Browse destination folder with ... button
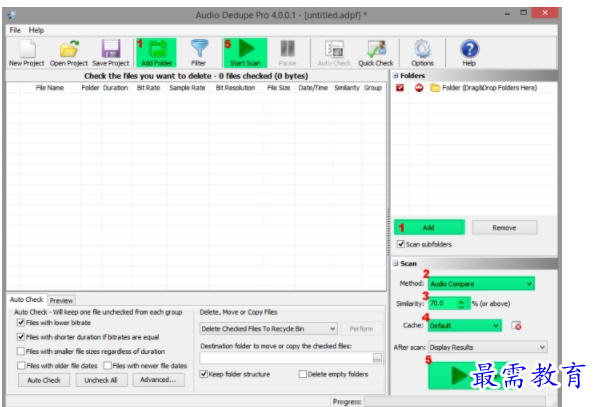The height and width of the screenshot is (407, 594). coord(377,358)
